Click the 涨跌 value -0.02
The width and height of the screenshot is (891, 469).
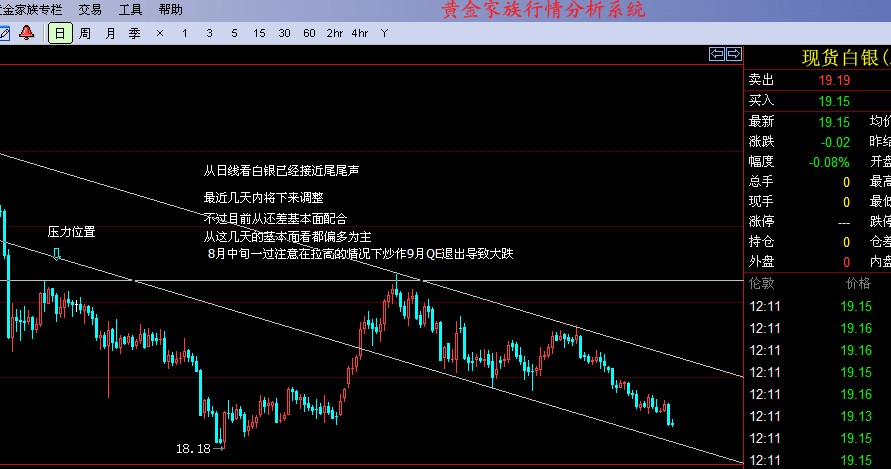(x=835, y=142)
